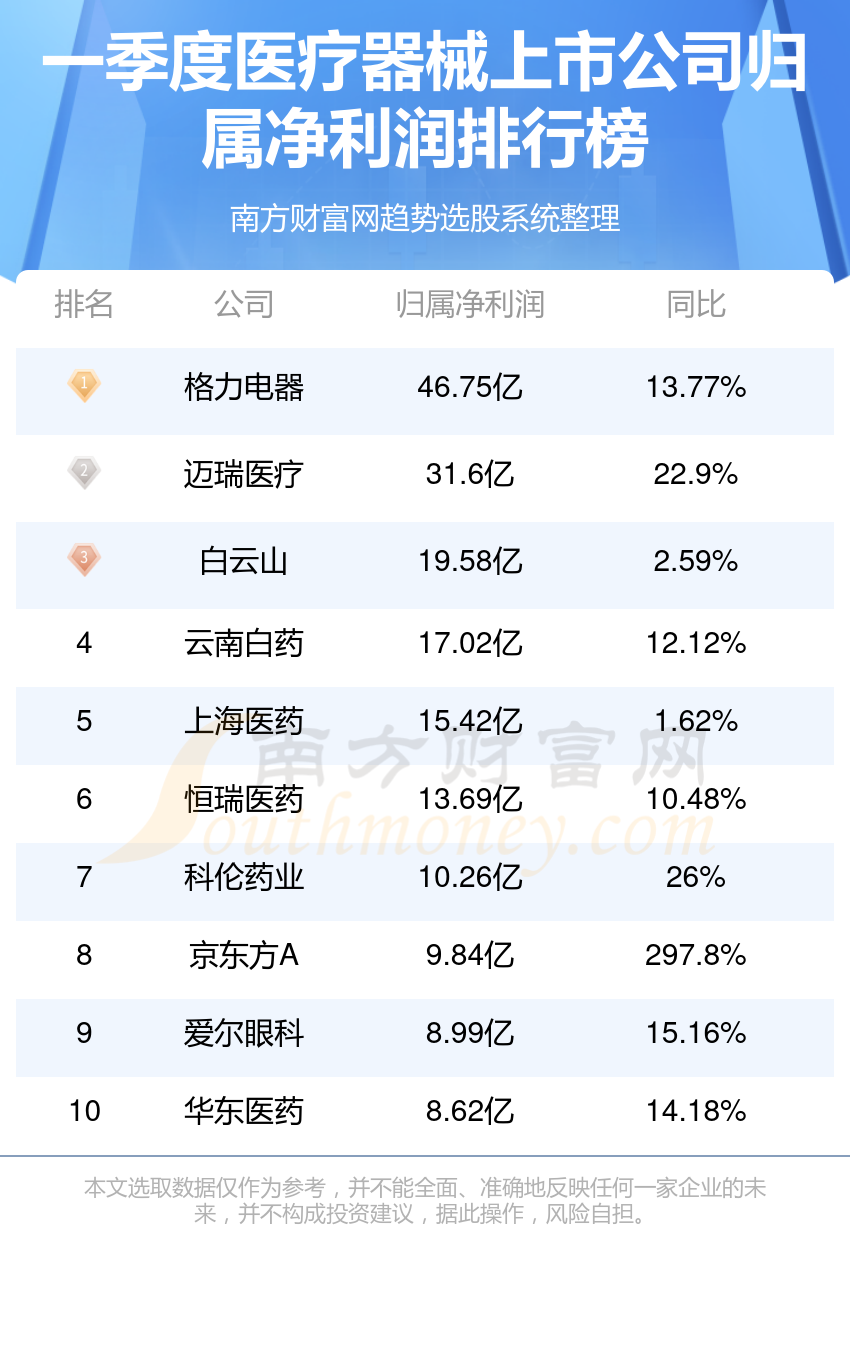
Task: Click company name 迈瑞医疗
Action: (244, 474)
